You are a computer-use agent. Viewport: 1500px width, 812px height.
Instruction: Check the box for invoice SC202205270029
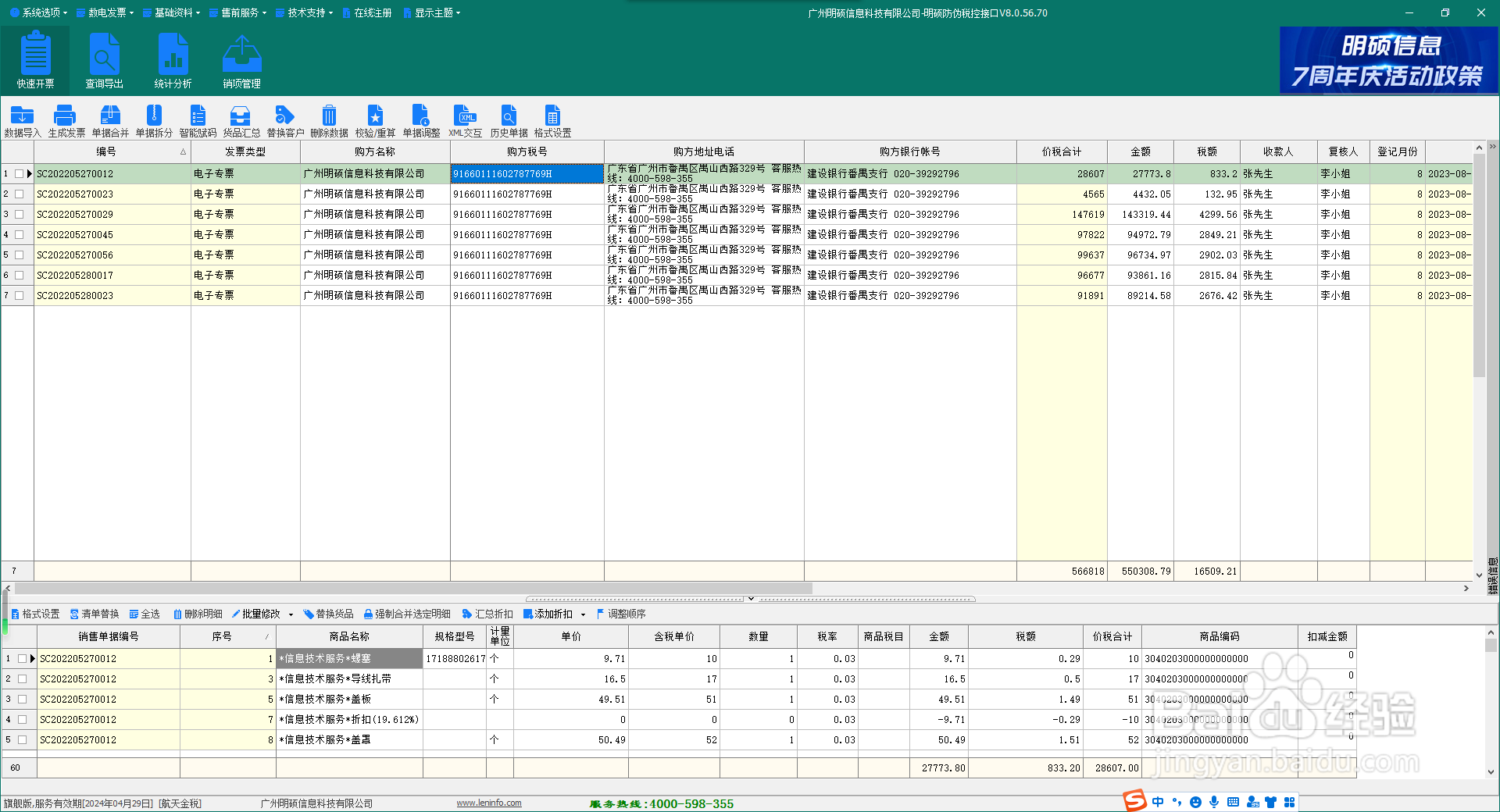(20, 215)
